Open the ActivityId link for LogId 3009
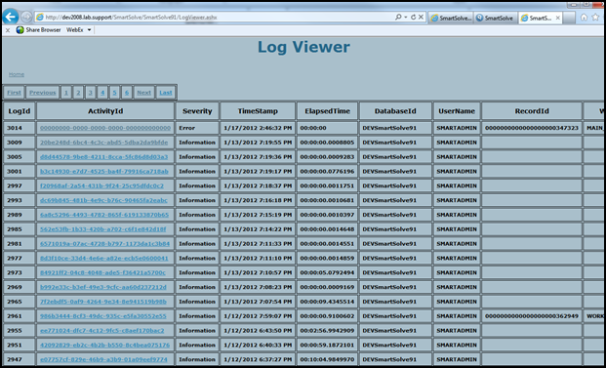This screenshot has width=606, height=368. click(104, 142)
